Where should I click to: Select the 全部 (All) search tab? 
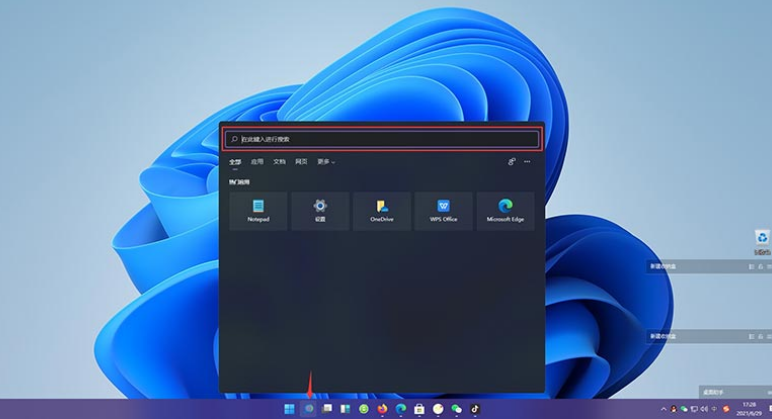click(235, 161)
